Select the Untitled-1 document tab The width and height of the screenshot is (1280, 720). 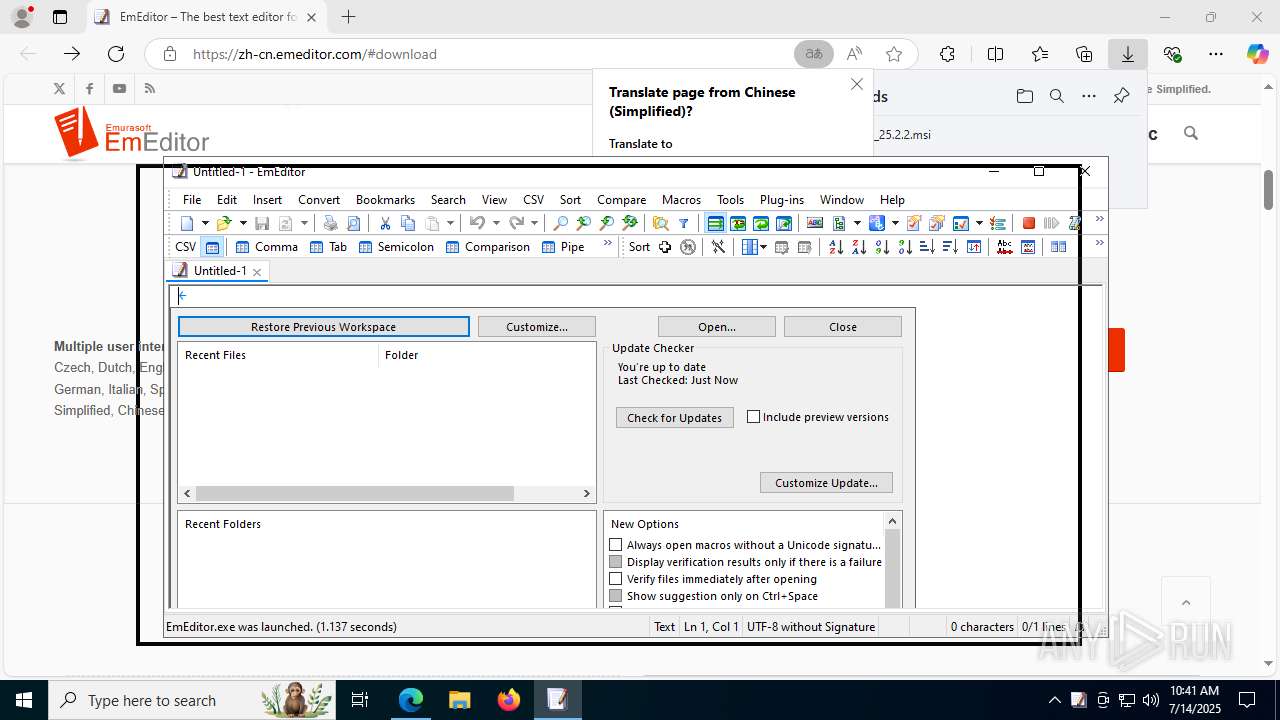pyautogui.click(x=219, y=271)
